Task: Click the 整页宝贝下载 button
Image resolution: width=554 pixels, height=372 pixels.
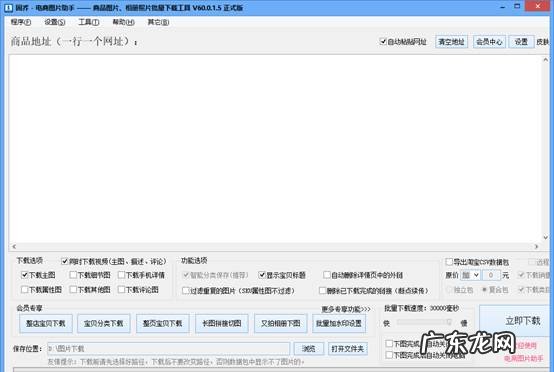Action: click(163, 323)
